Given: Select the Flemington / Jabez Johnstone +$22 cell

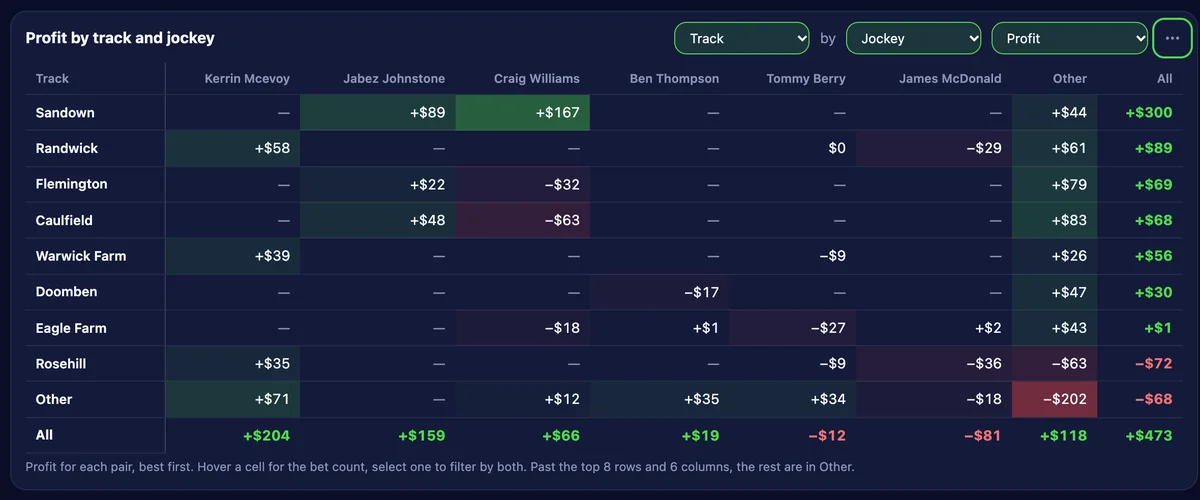Looking at the screenshot, I should coord(378,184).
